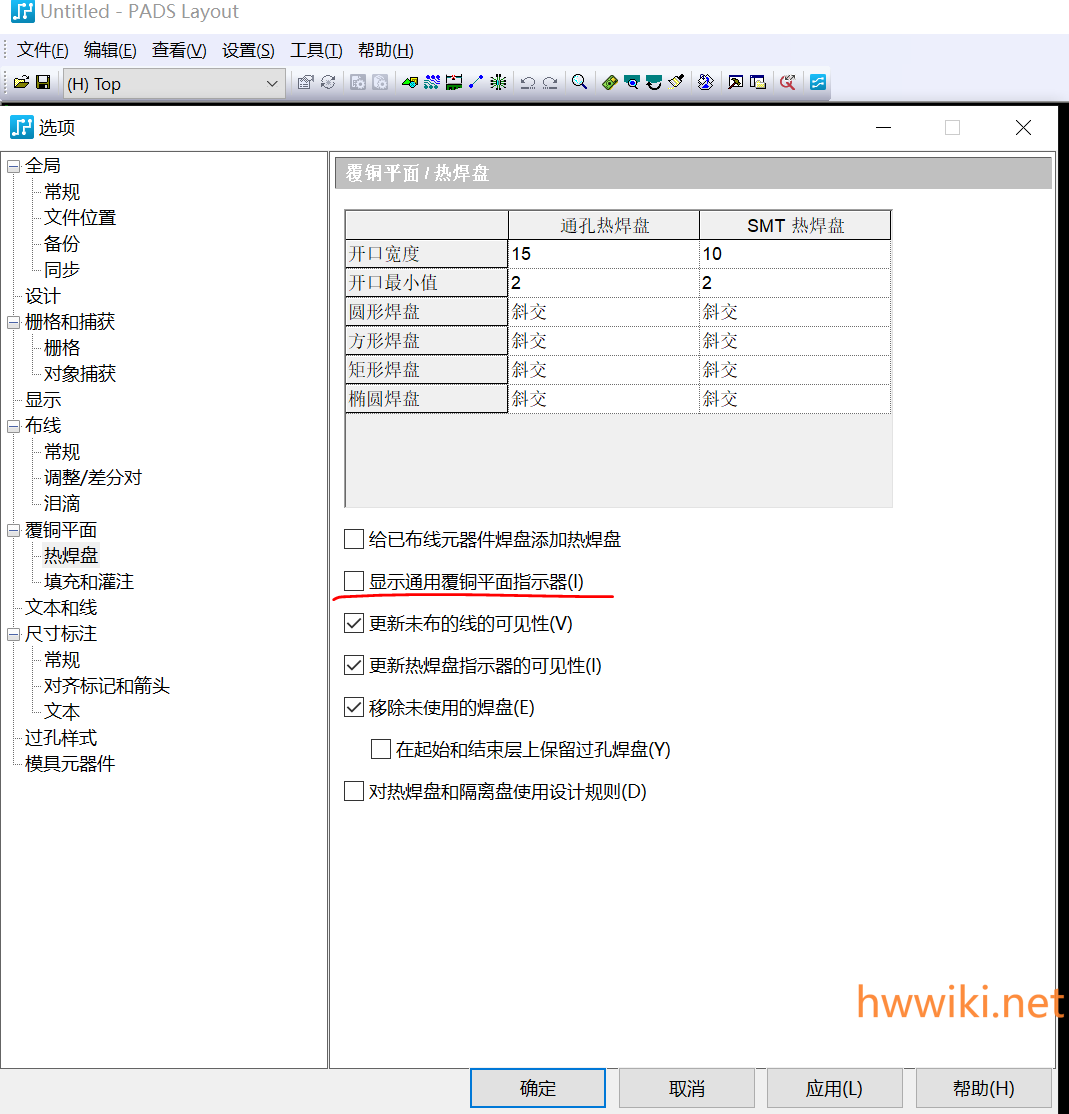Open the 编辑(E) menu

click(110, 50)
